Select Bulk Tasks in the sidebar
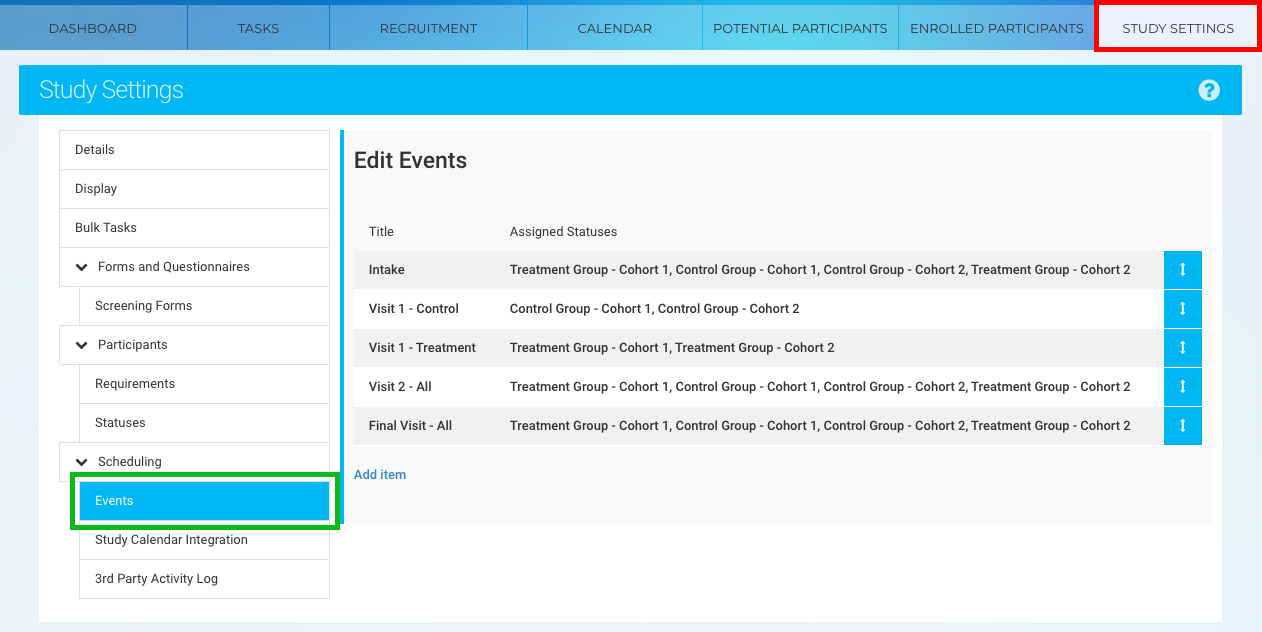 [x=106, y=228]
